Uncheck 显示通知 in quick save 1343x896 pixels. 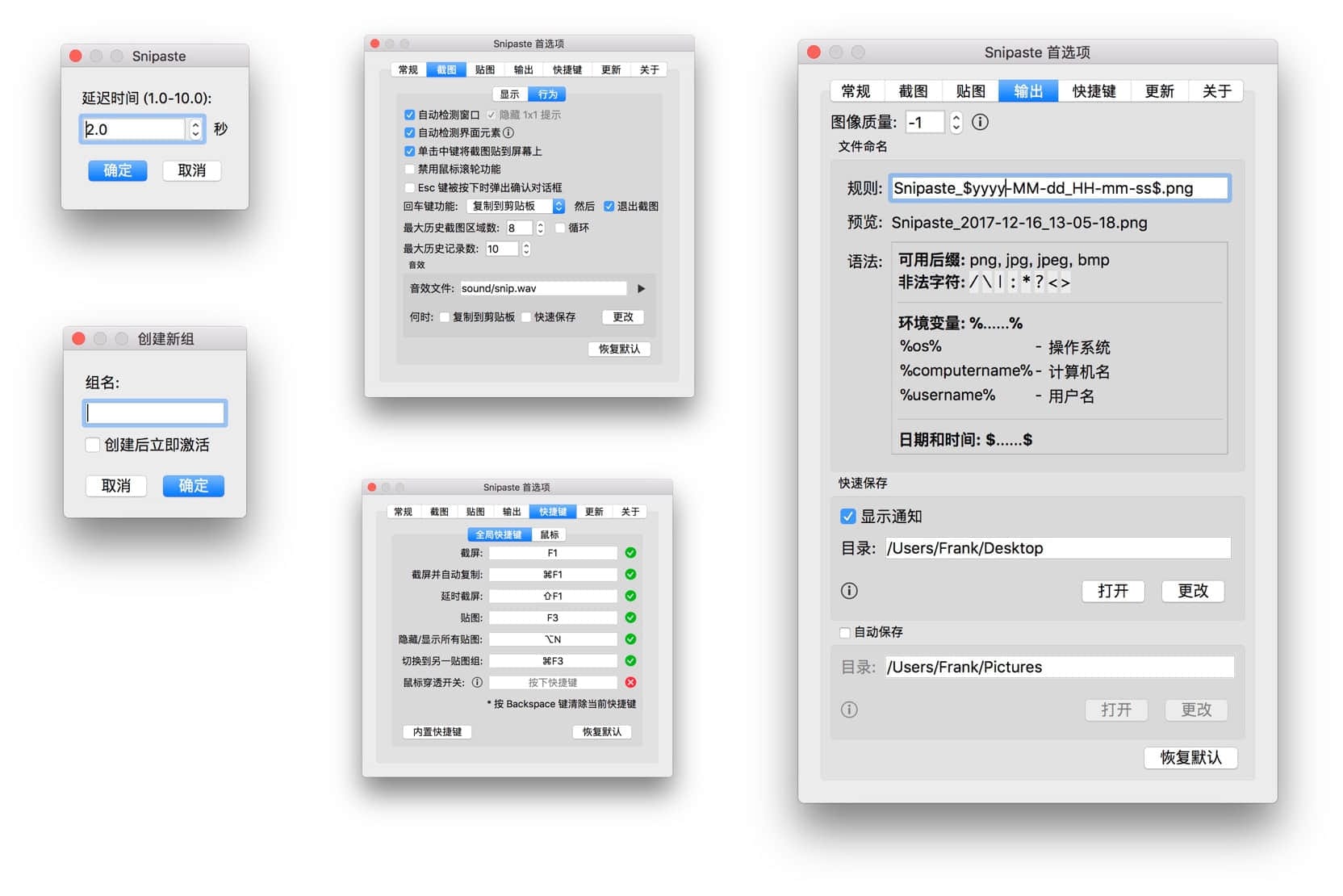click(847, 516)
